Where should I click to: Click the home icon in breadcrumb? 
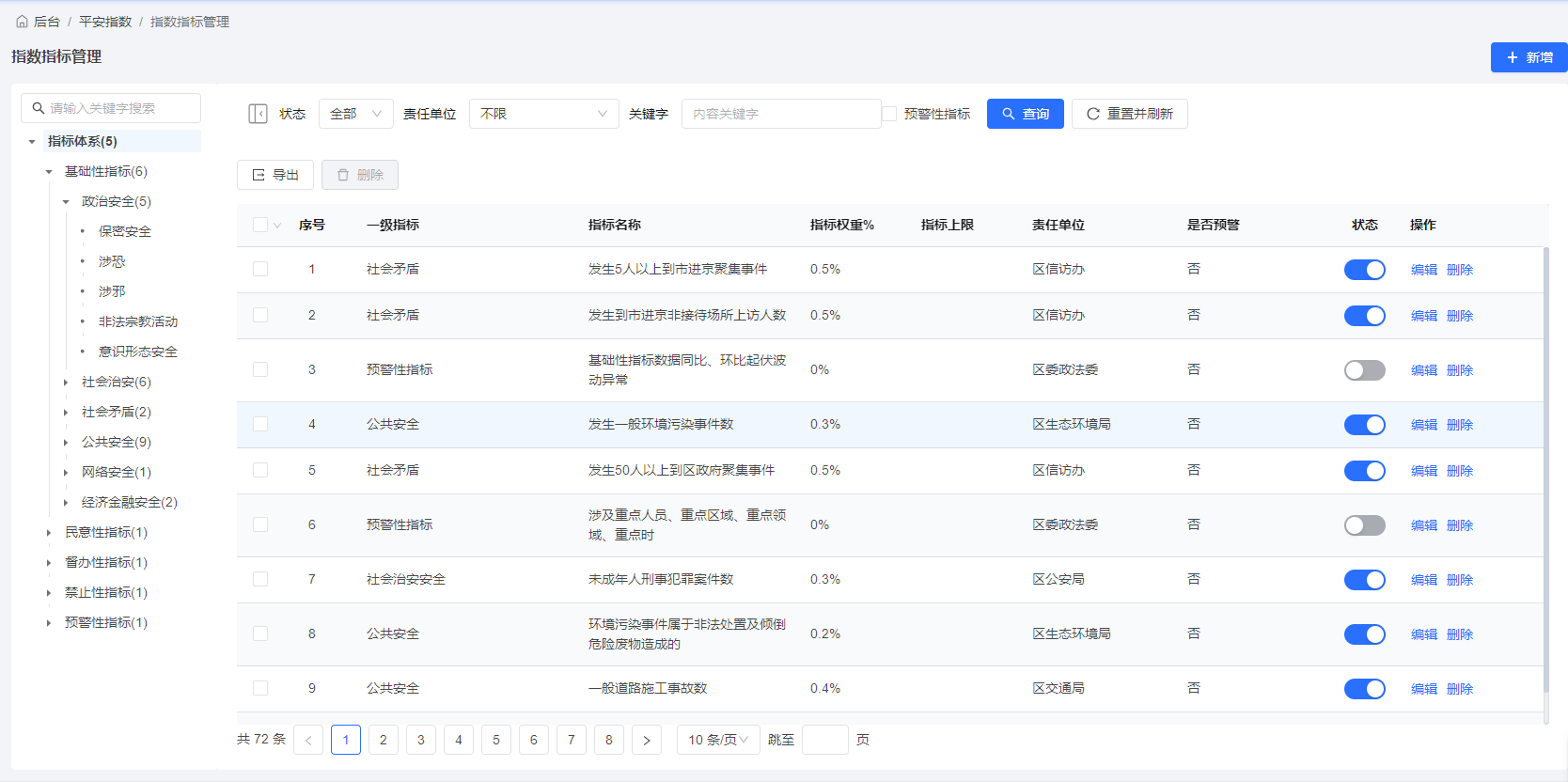22,22
